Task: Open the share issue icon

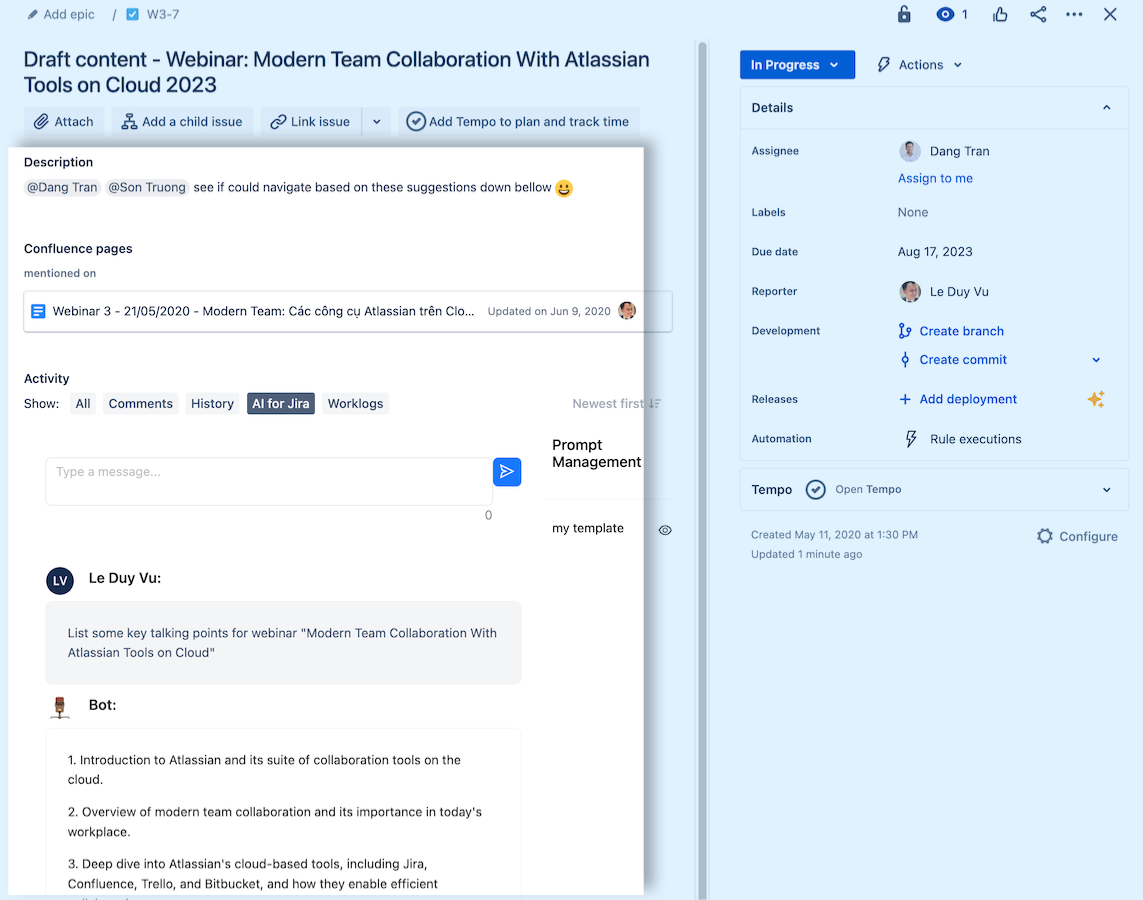Action: (x=1038, y=15)
